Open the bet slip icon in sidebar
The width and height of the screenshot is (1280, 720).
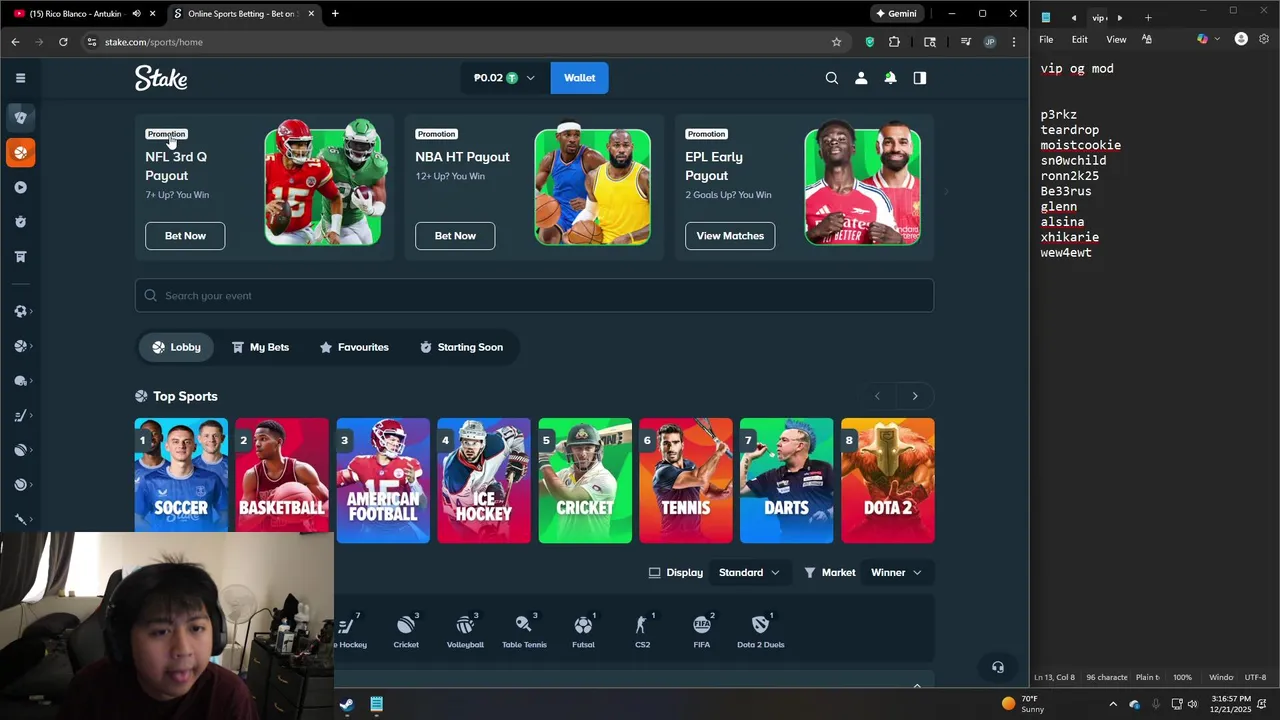(20, 257)
